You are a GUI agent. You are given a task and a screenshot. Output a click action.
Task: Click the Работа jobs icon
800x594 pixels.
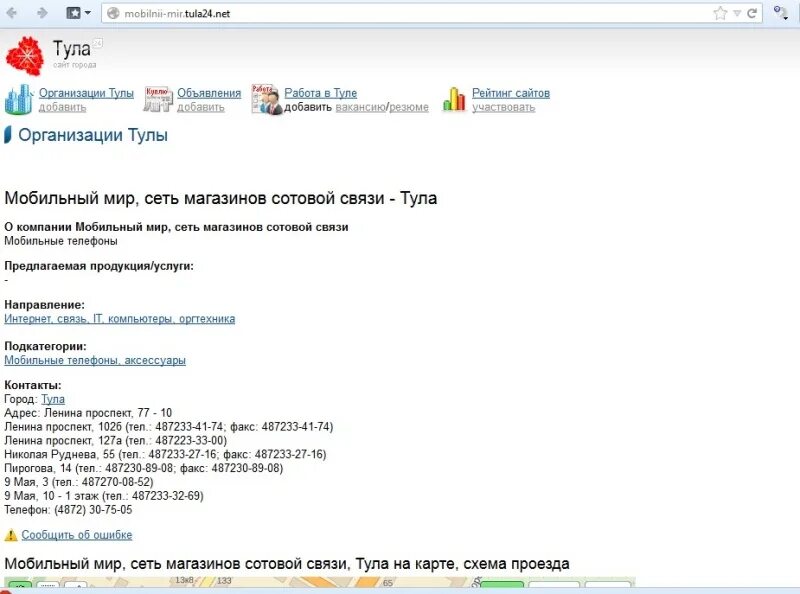266,99
